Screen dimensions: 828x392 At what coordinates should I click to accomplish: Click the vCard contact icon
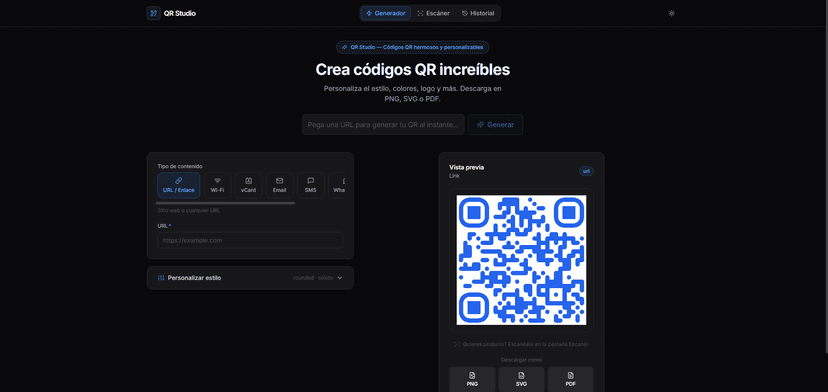(x=248, y=181)
